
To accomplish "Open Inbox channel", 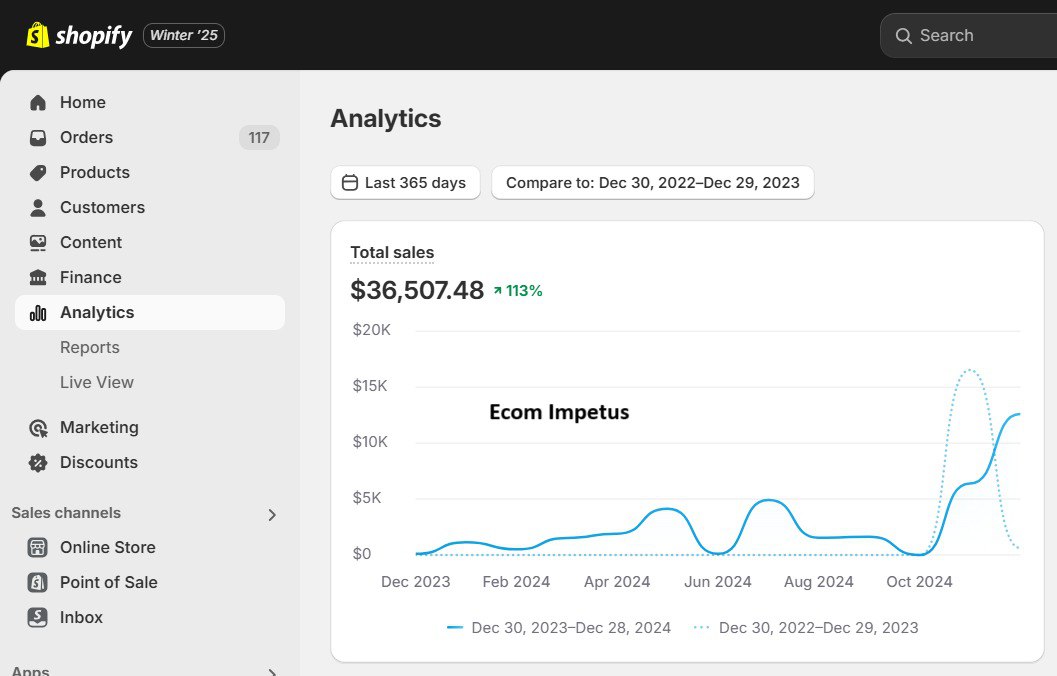I will click(x=150, y=617).
